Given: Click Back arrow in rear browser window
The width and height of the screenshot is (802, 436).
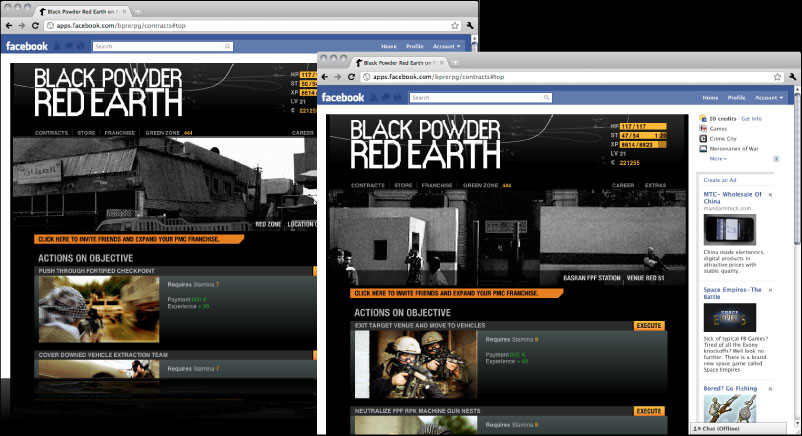Looking at the screenshot, I should [x=9, y=25].
